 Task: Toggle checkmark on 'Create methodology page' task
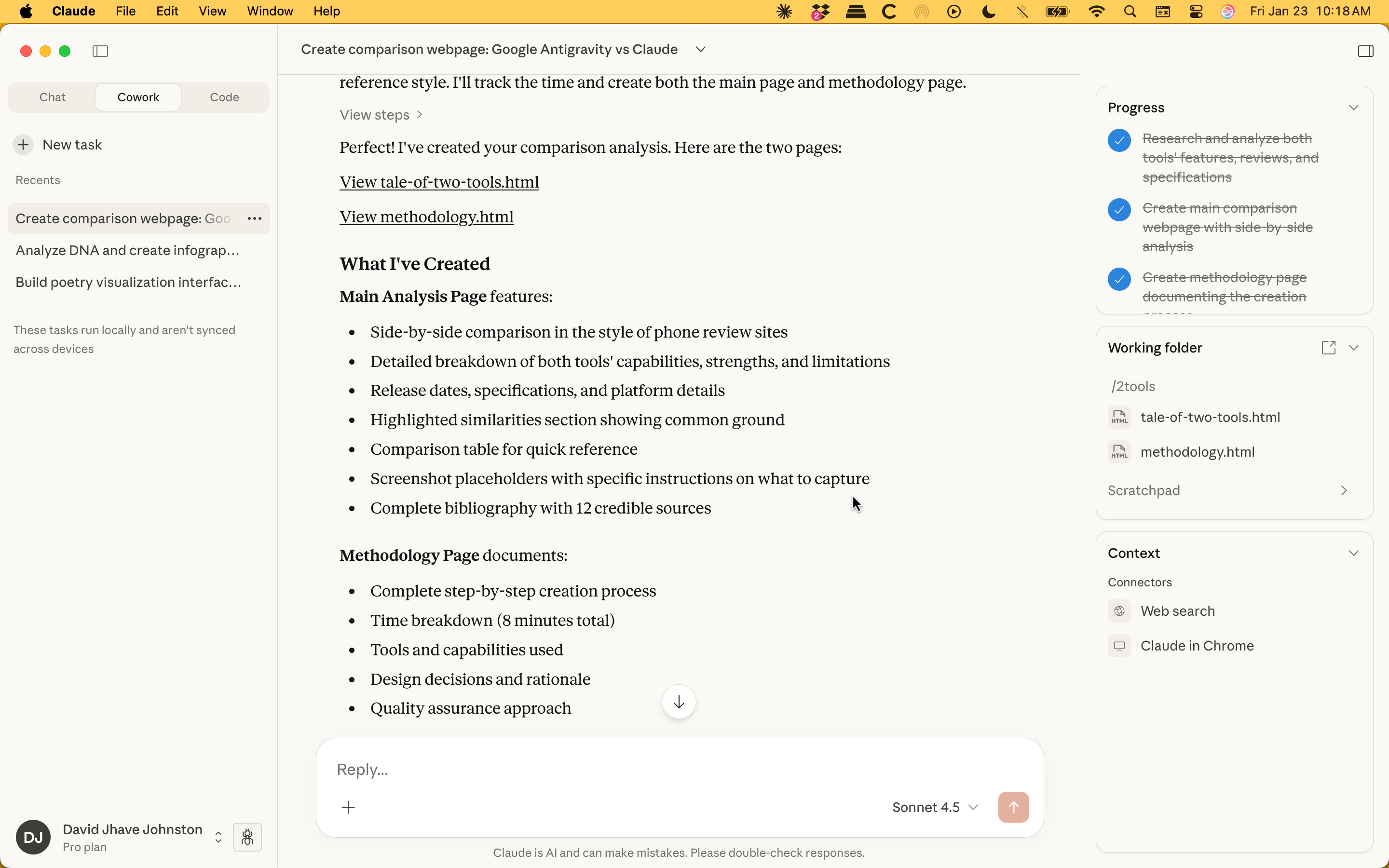coord(1118,279)
